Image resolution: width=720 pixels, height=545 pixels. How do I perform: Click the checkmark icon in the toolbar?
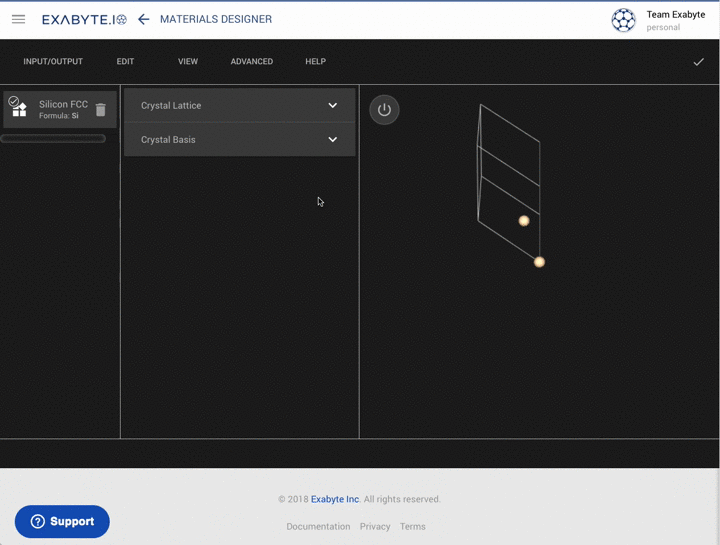click(698, 62)
